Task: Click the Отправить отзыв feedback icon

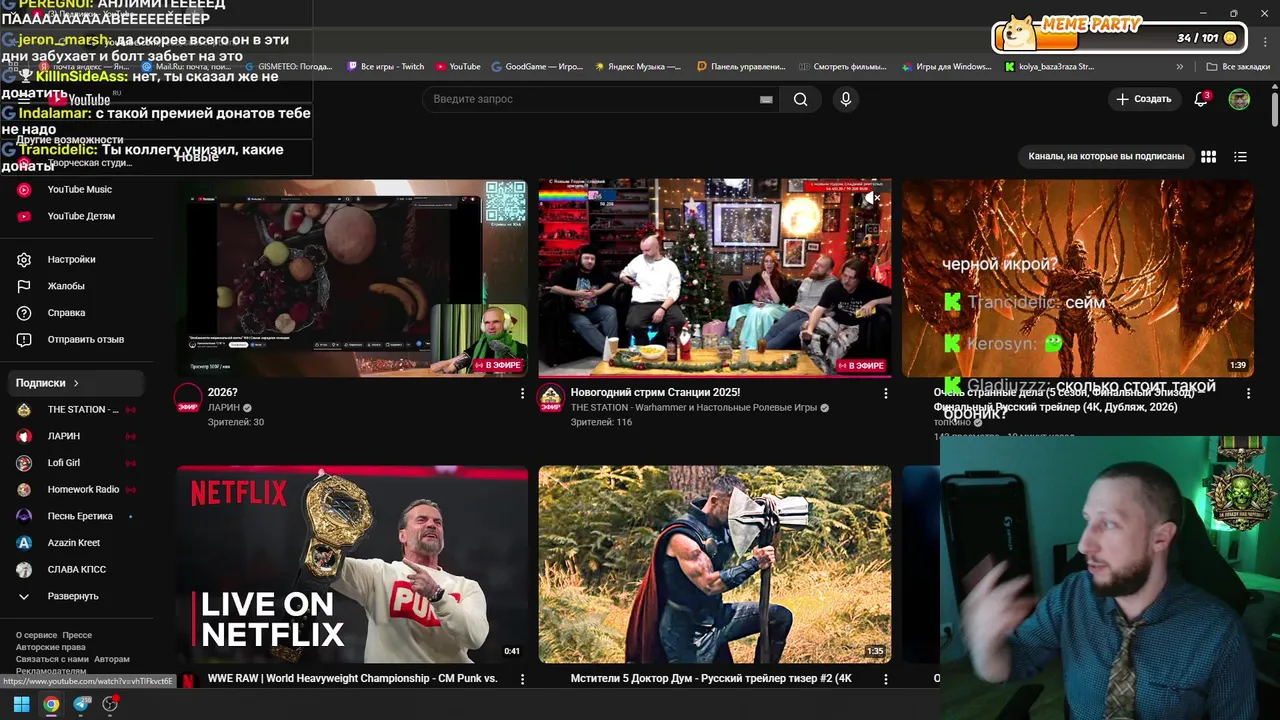Action: coord(24,339)
